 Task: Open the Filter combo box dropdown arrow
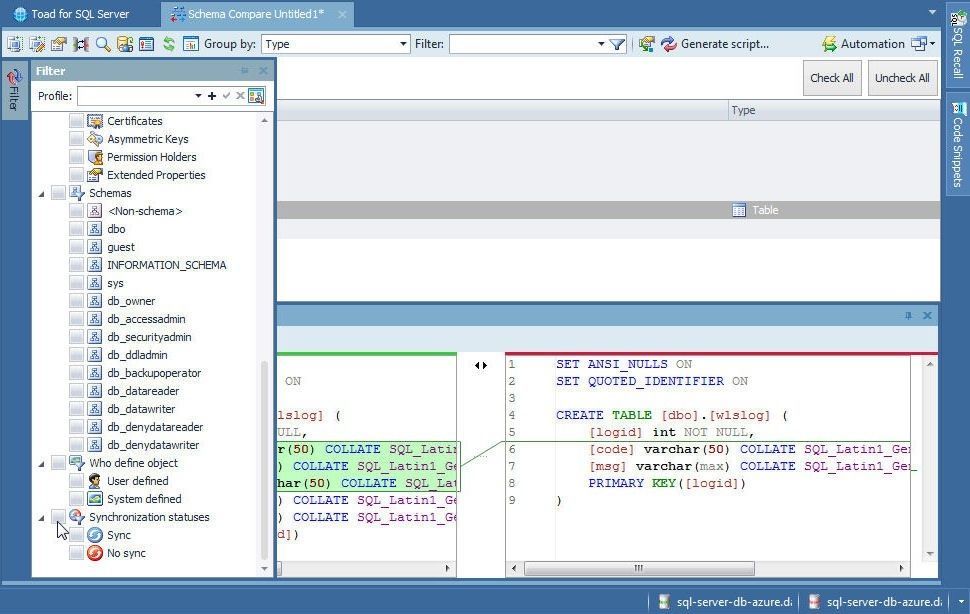[601, 44]
